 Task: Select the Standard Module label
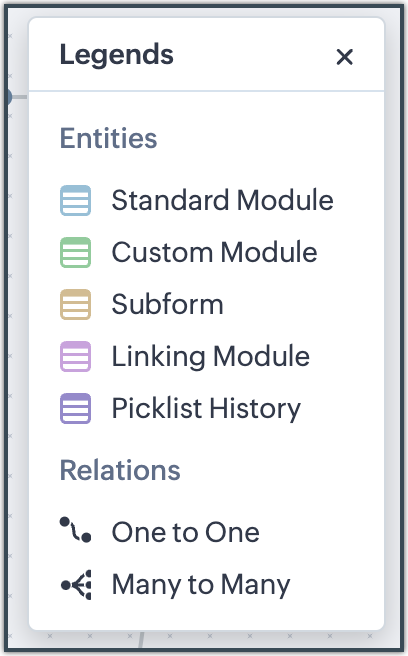click(222, 200)
